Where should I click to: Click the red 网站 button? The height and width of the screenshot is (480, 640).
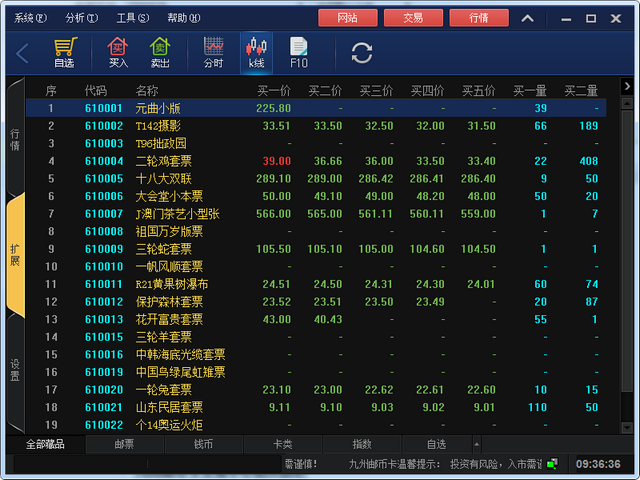point(348,18)
